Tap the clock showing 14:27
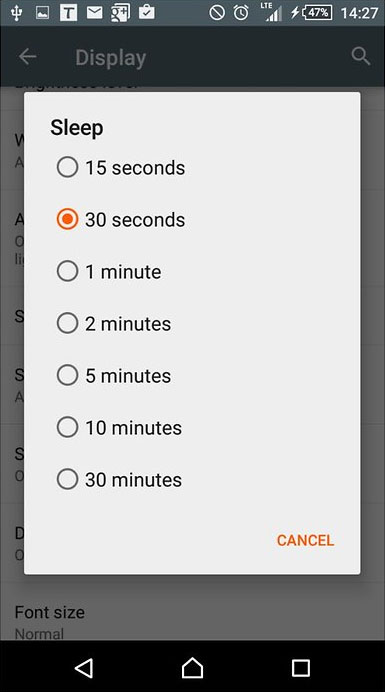The image size is (385, 692). click(359, 13)
